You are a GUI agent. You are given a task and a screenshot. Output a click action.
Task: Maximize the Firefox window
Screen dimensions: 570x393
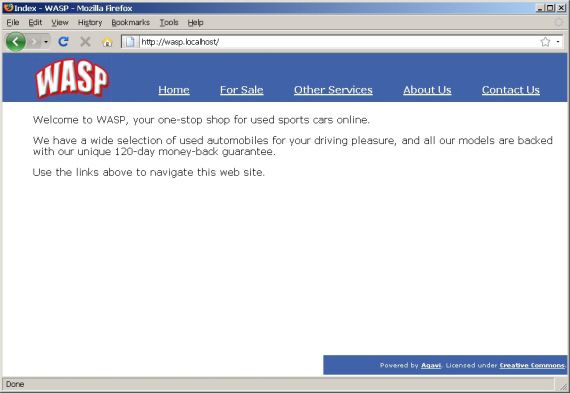tap(550, 8)
